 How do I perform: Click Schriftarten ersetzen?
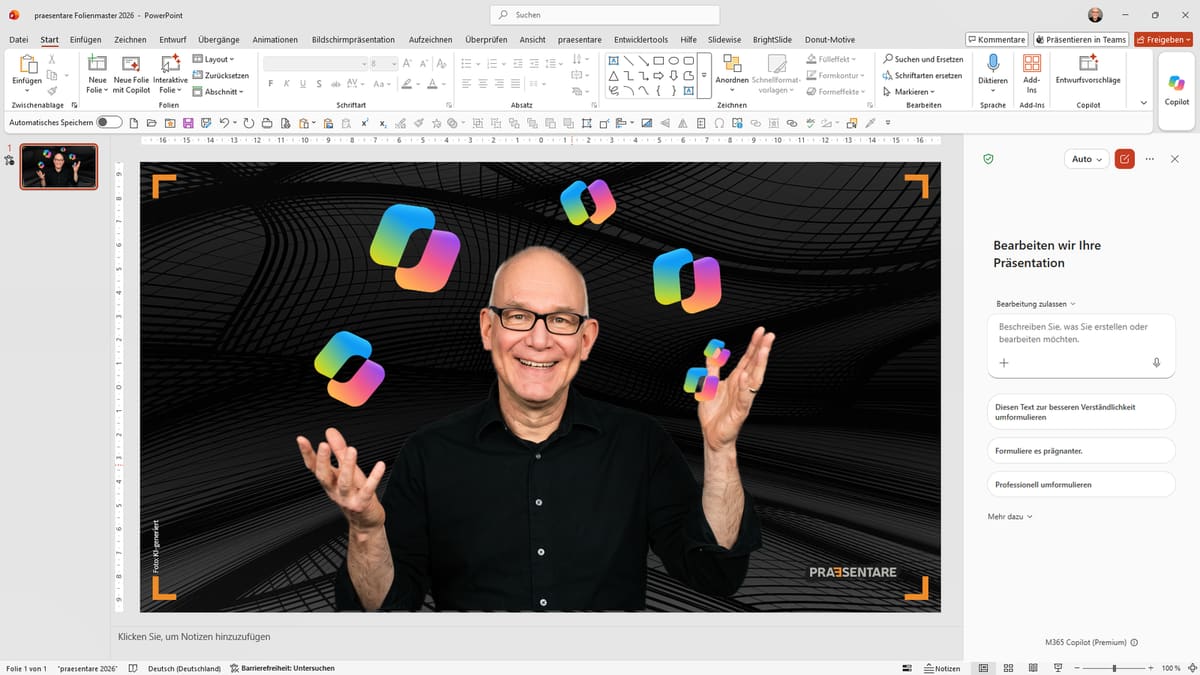tap(922, 75)
